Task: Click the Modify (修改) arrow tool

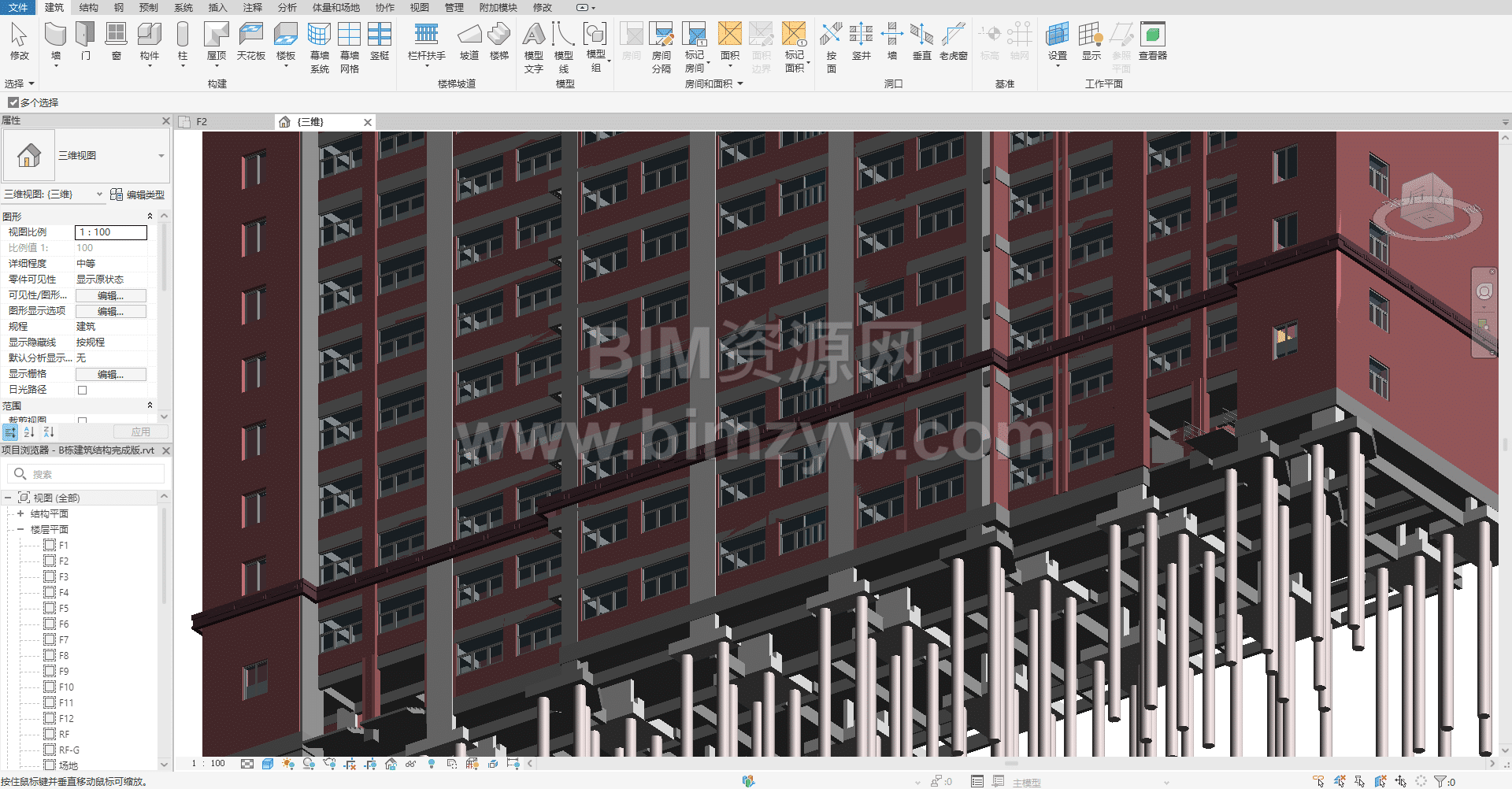Action: [x=20, y=42]
